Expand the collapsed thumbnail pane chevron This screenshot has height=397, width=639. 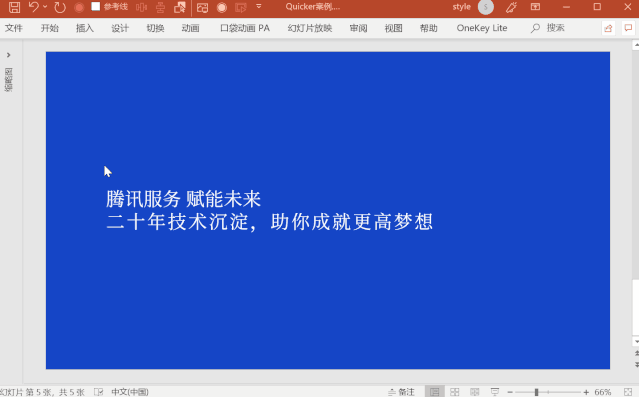[x=9, y=55]
